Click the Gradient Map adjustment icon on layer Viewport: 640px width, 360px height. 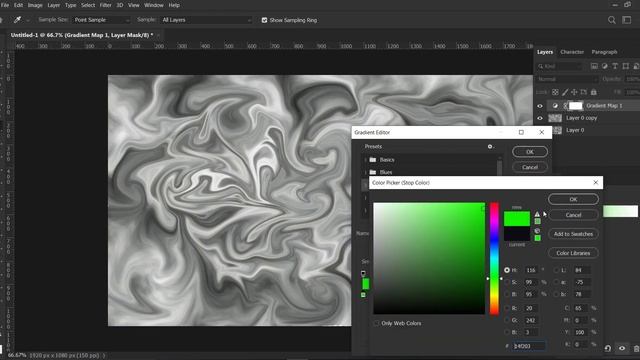click(555, 106)
